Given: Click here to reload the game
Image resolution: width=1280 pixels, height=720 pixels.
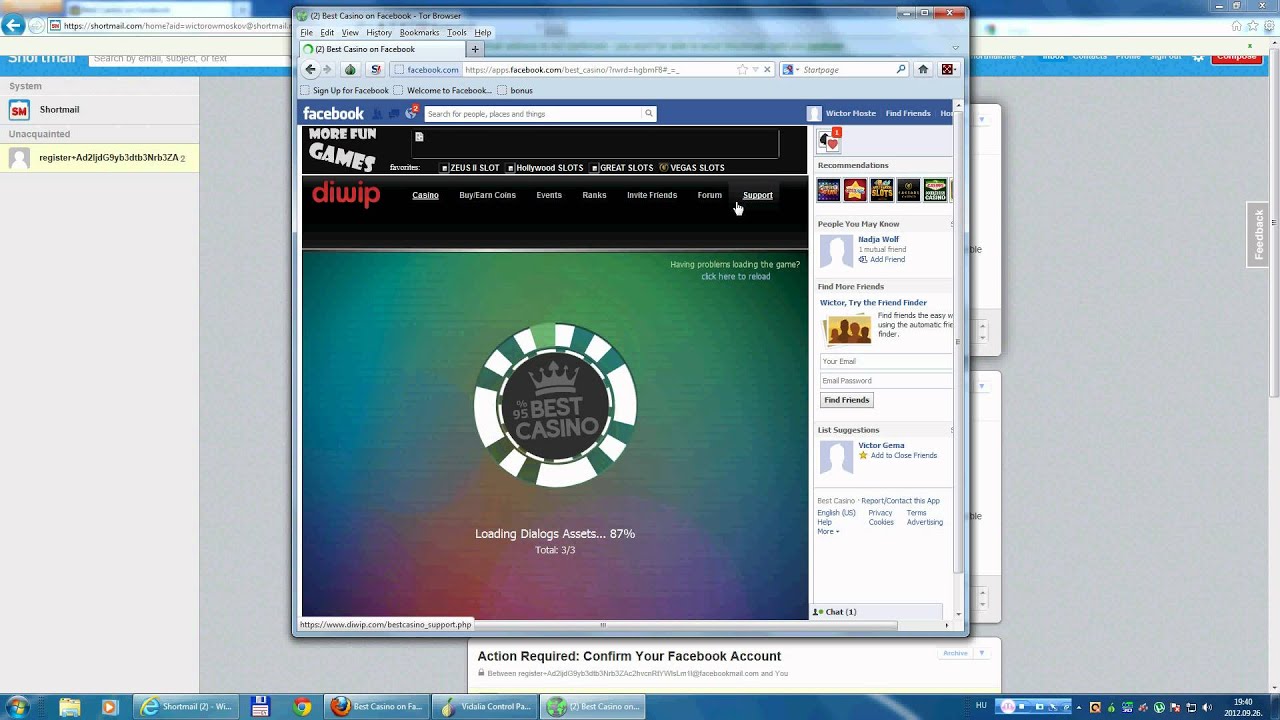Looking at the screenshot, I should coord(735,277).
